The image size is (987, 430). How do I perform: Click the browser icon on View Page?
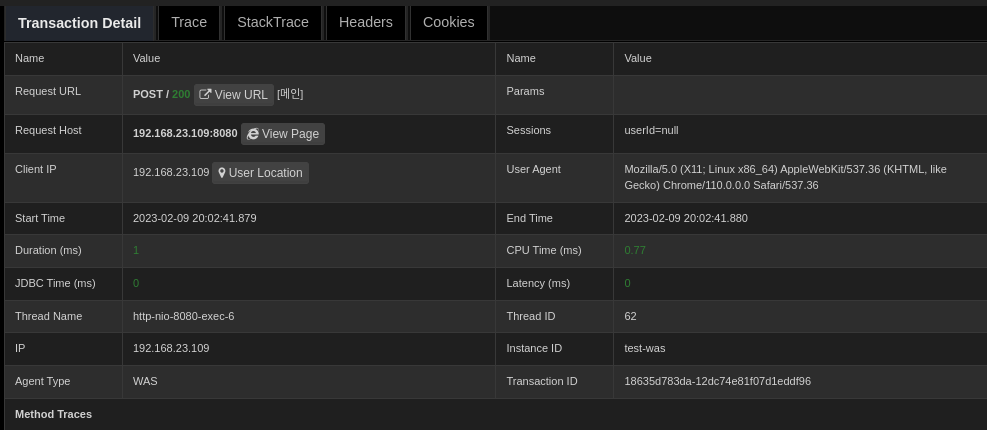(253, 134)
